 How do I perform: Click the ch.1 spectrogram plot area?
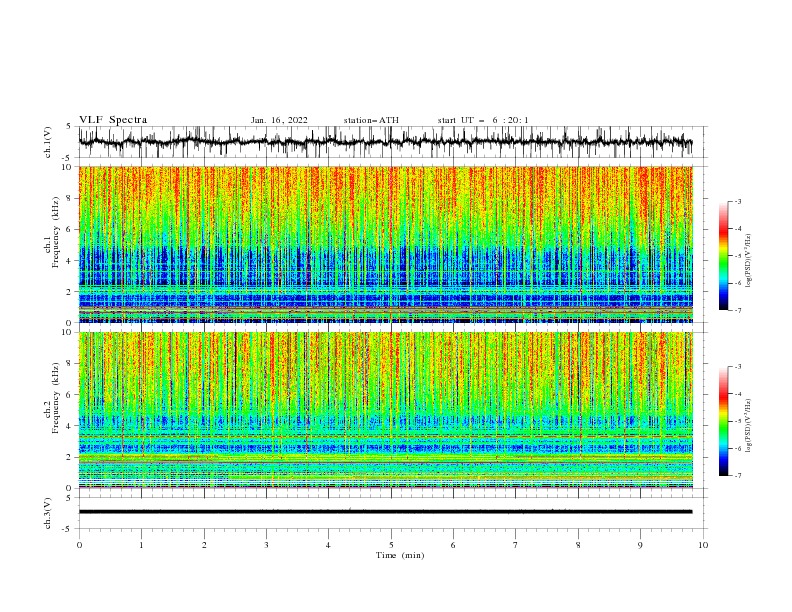point(385,244)
